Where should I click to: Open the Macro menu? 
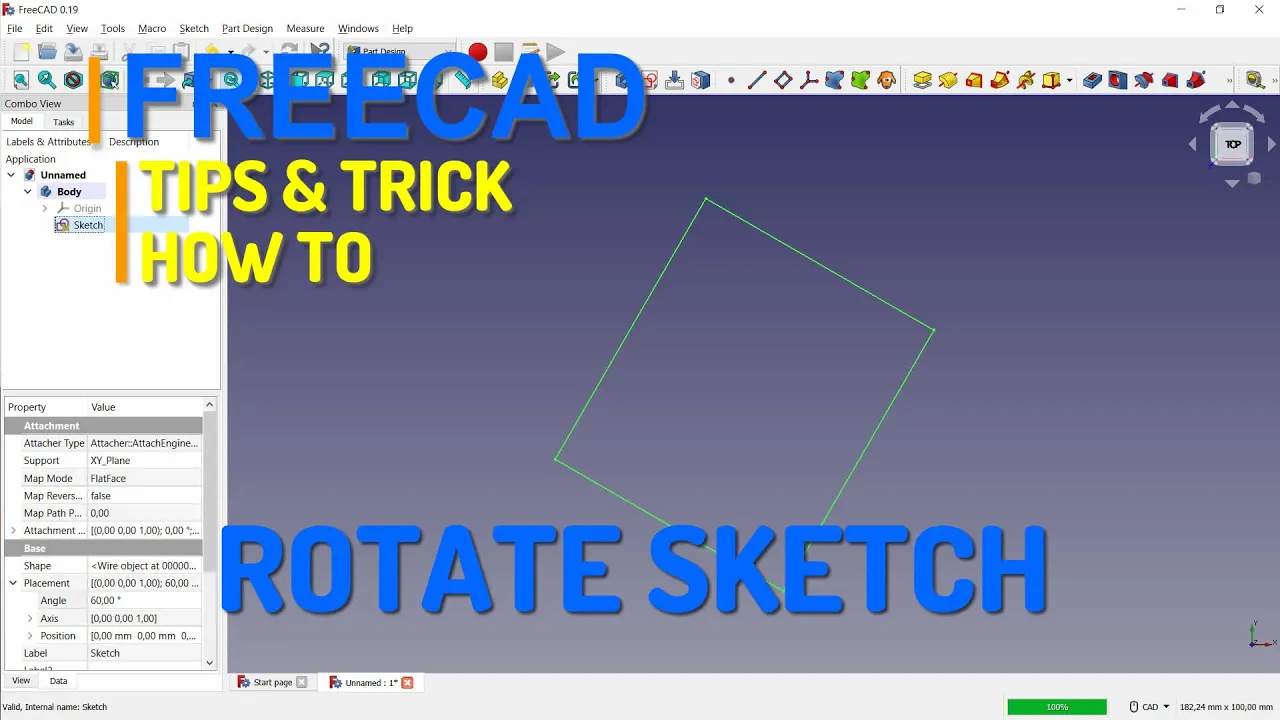click(x=152, y=28)
